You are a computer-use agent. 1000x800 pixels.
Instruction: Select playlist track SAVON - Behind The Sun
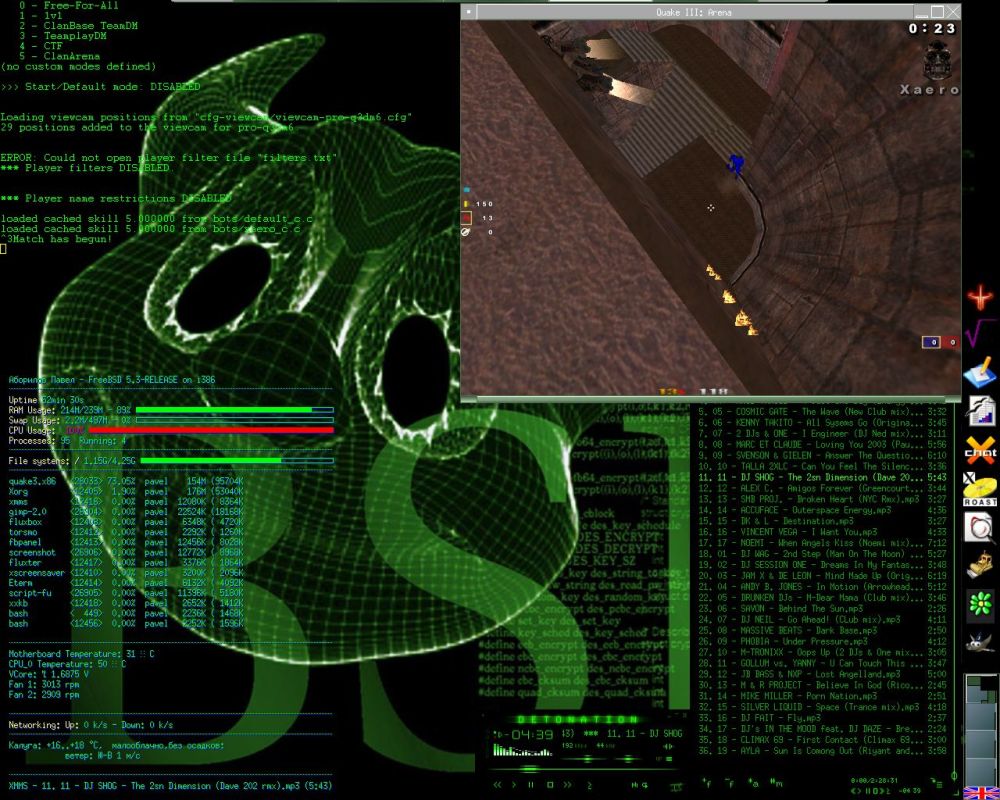click(822, 609)
